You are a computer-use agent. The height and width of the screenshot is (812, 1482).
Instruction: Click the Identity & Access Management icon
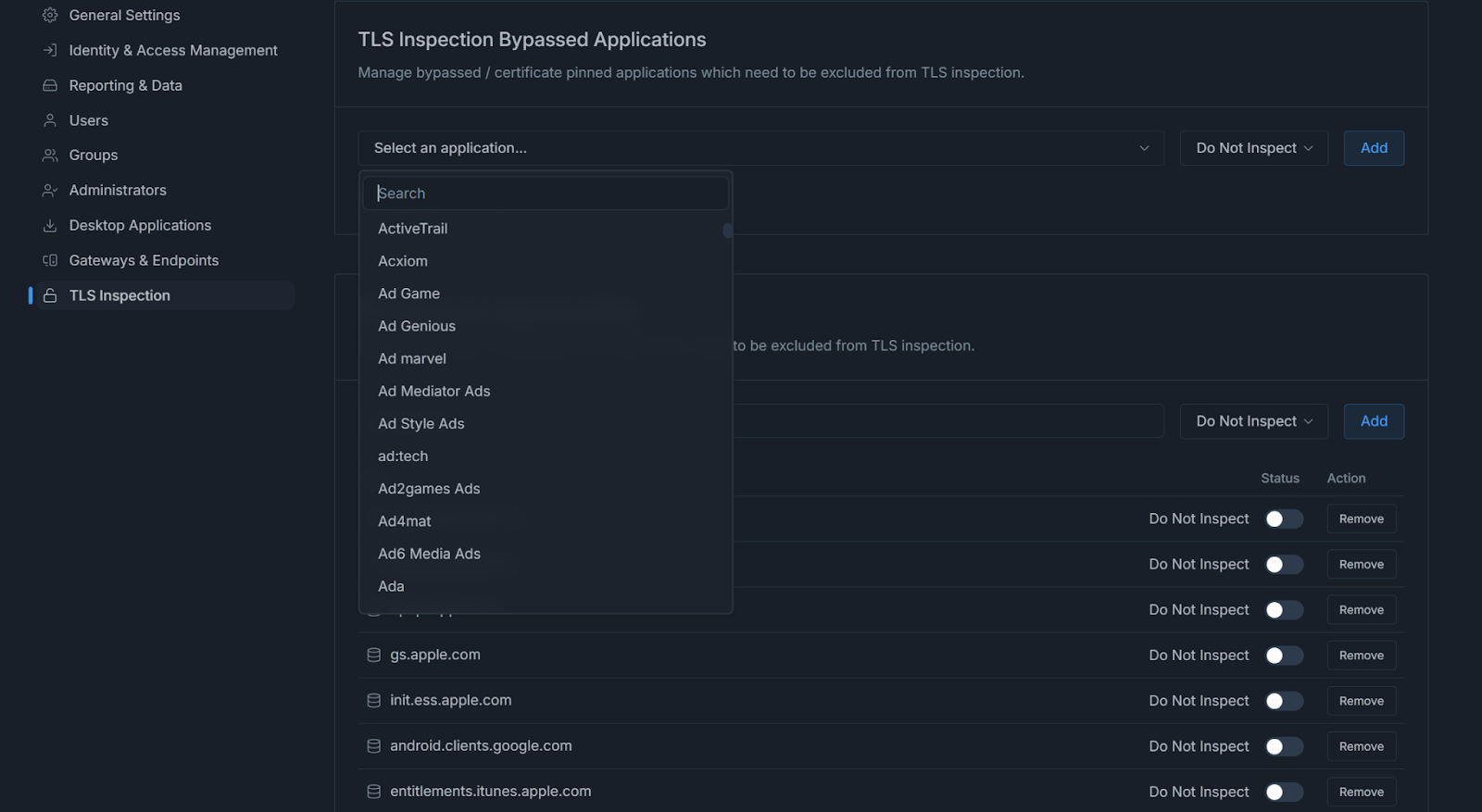click(50, 50)
